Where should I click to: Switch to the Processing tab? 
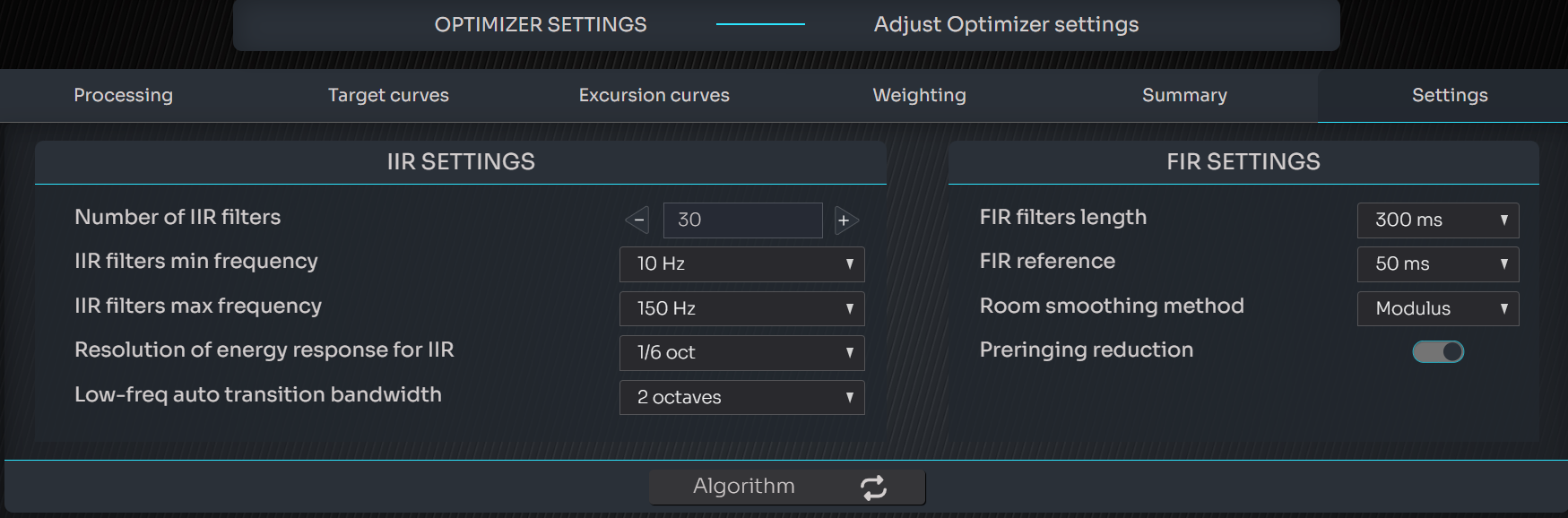pyautogui.click(x=124, y=95)
